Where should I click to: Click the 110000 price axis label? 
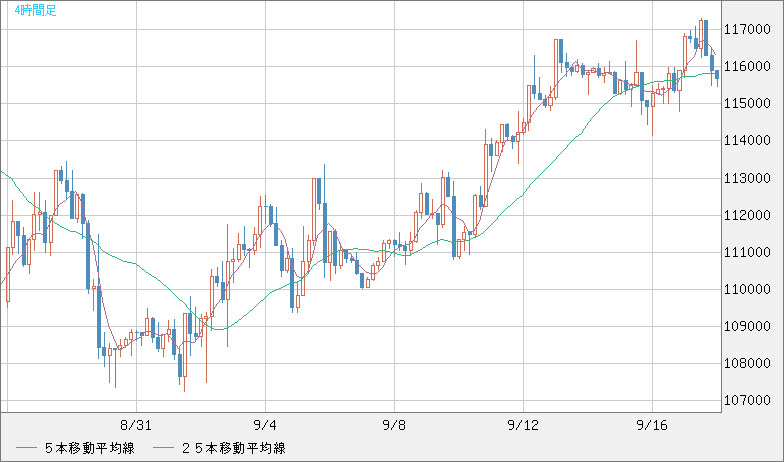click(x=748, y=289)
